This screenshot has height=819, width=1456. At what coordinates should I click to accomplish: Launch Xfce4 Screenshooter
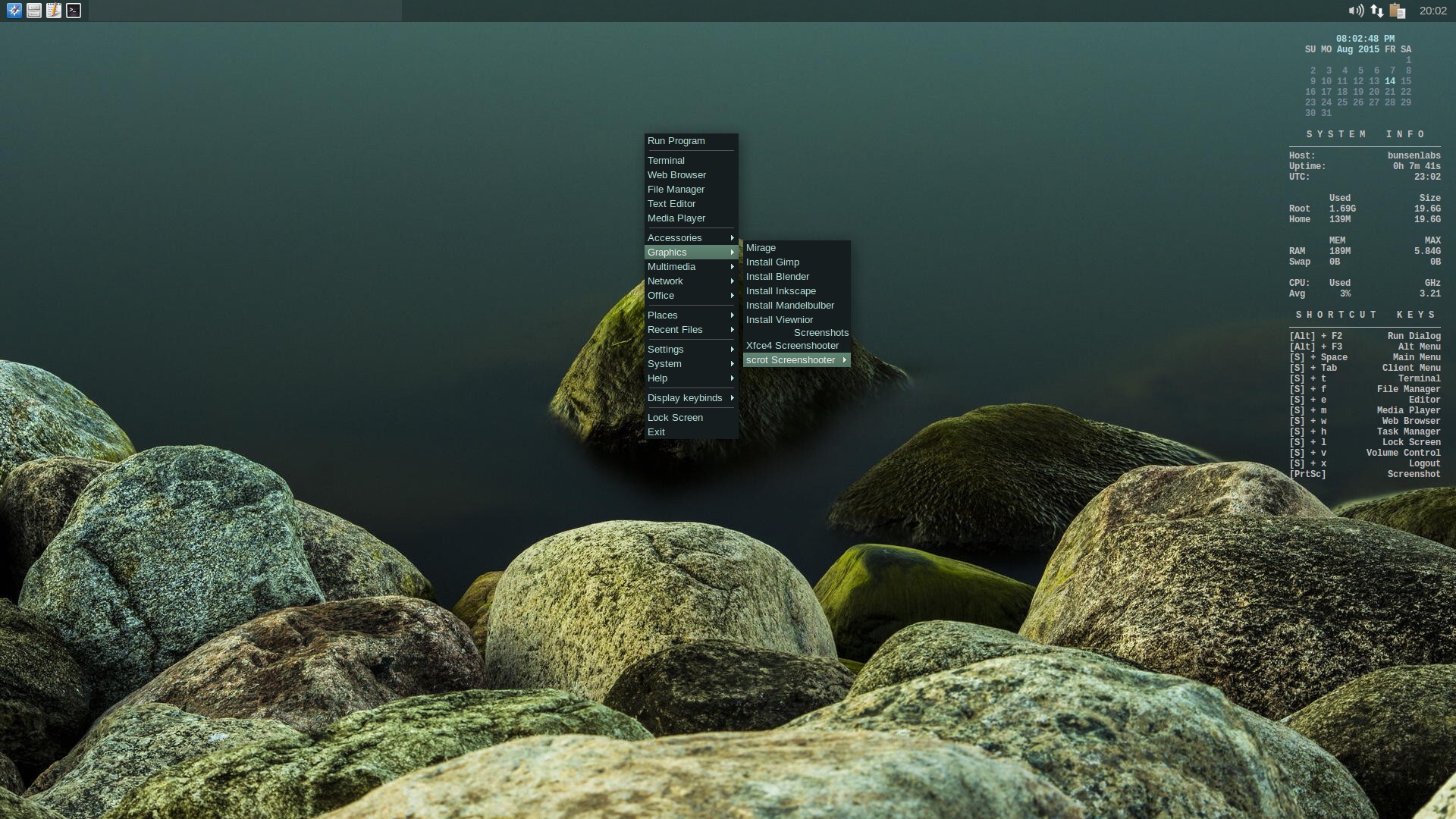pyautogui.click(x=796, y=346)
